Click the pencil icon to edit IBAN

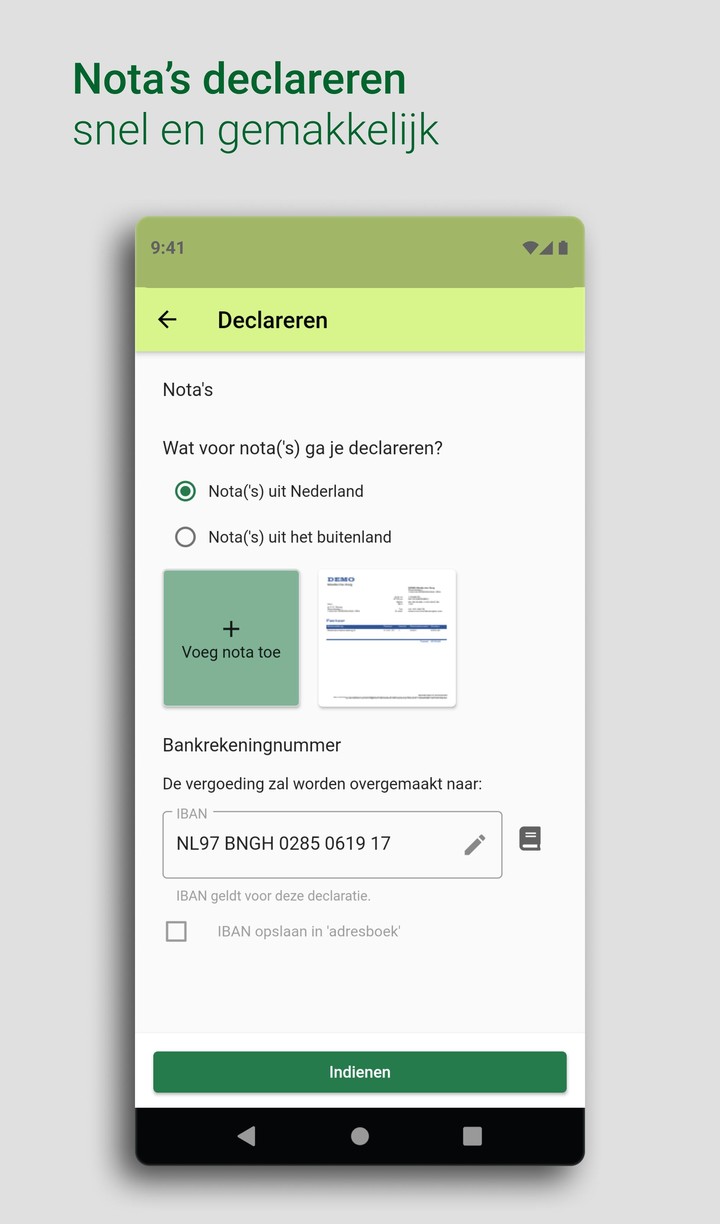tap(475, 844)
